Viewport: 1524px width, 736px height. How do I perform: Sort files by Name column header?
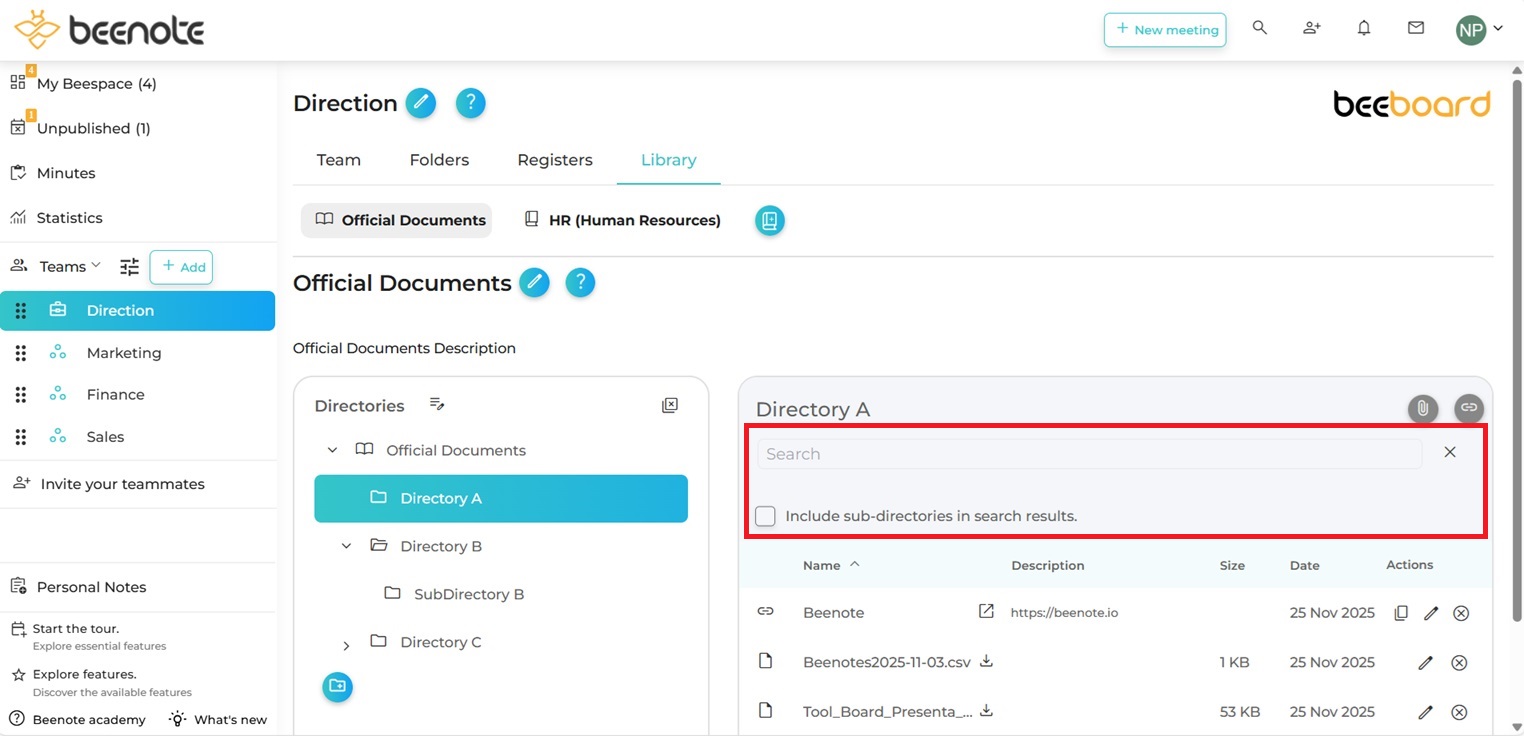(822, 565)
